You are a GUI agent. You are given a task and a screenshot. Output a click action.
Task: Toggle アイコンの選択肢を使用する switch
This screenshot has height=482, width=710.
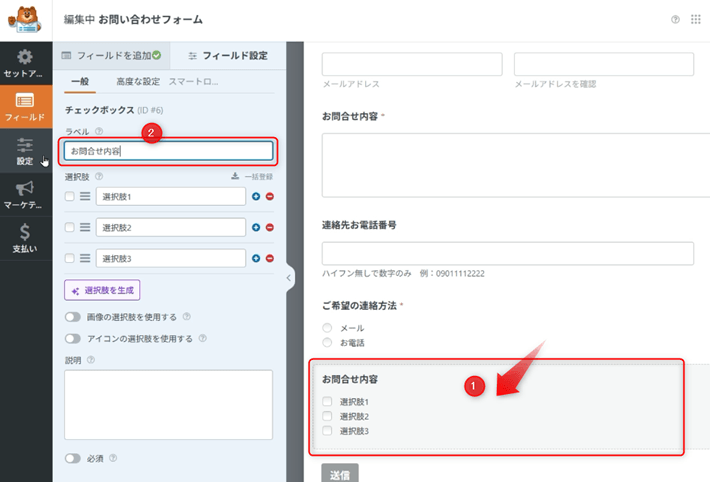(72, 338)
